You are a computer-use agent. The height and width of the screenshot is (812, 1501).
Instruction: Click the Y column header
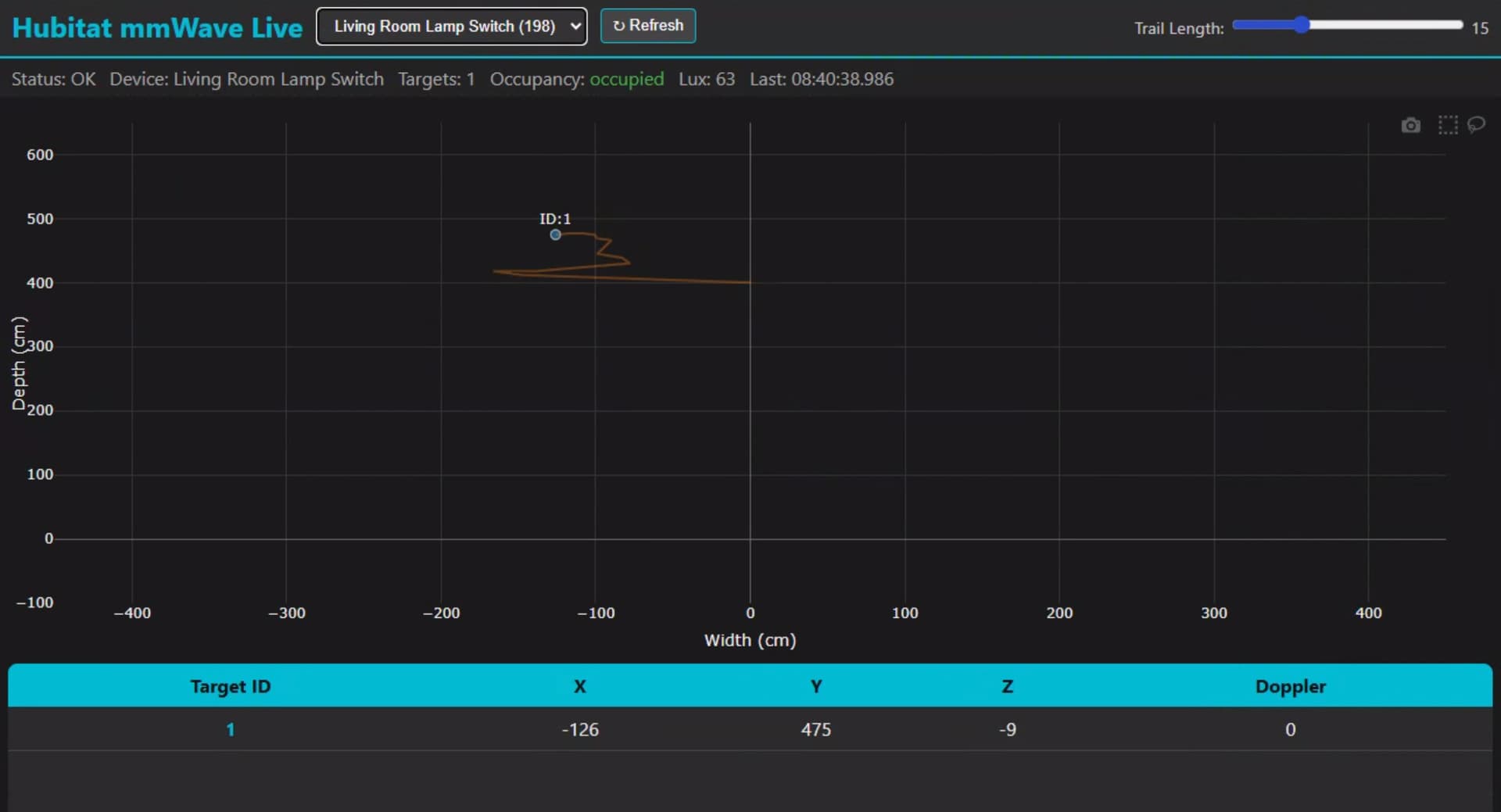pyautogui.click(x=815, y=686)
